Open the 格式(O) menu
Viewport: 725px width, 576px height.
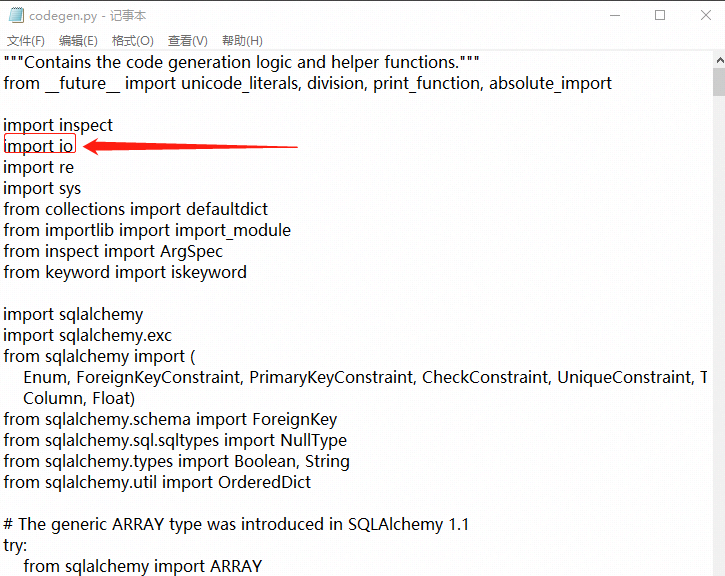point(133,41)
